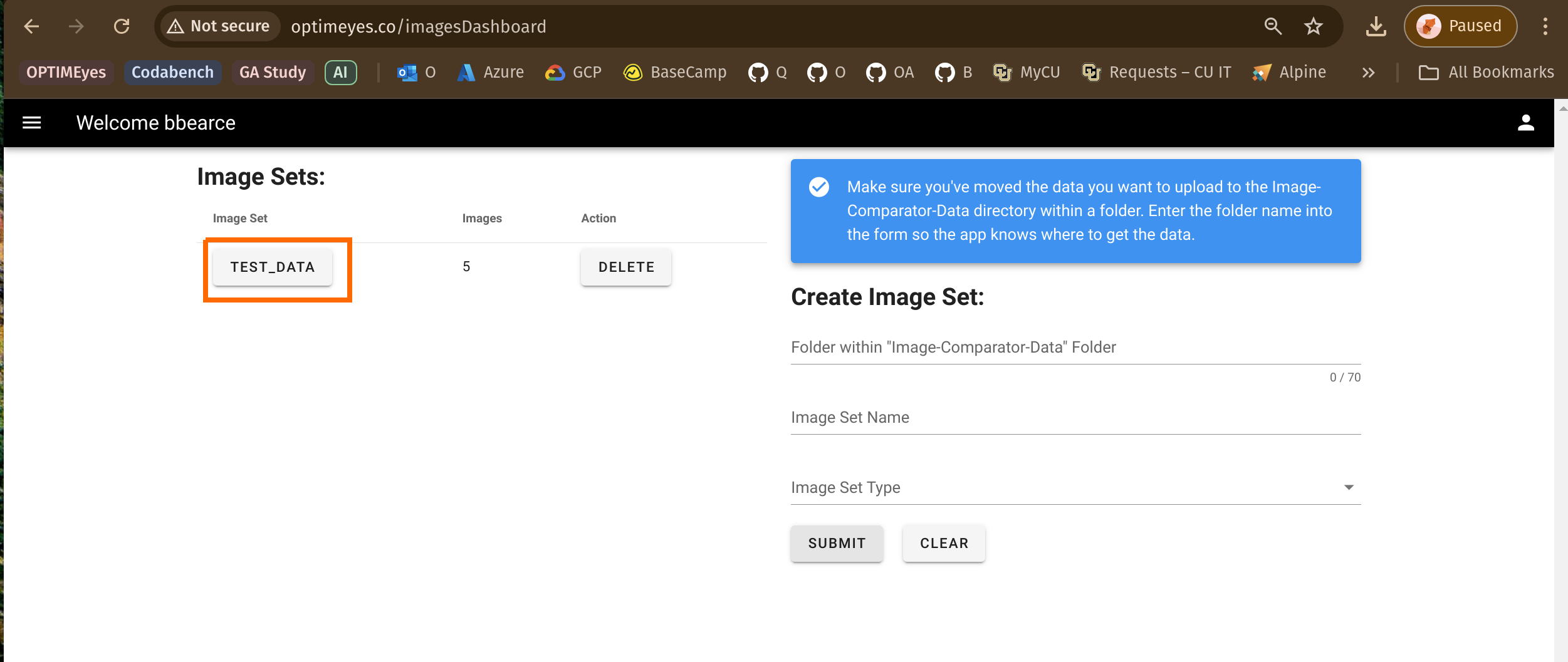Focus the Folder within Image-Comparator-Data field
The width and height of the screenshot is (1568, 662).
[x=1075, y=348]
